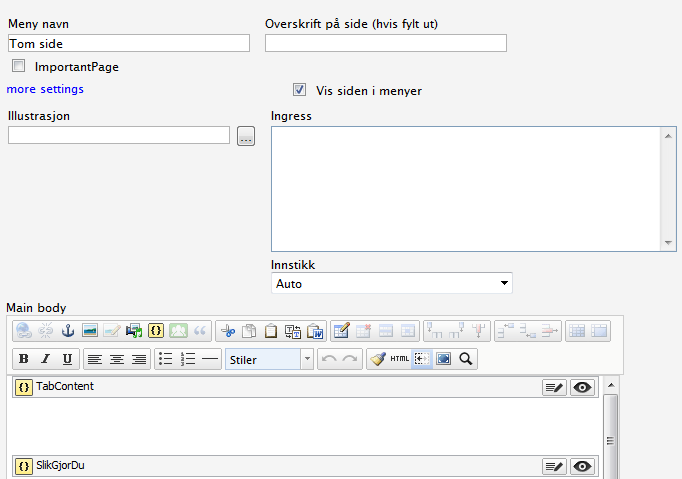Open the Innstikk dropdown
This screenshot has height=479, width=682.
(x=391, y=284)
